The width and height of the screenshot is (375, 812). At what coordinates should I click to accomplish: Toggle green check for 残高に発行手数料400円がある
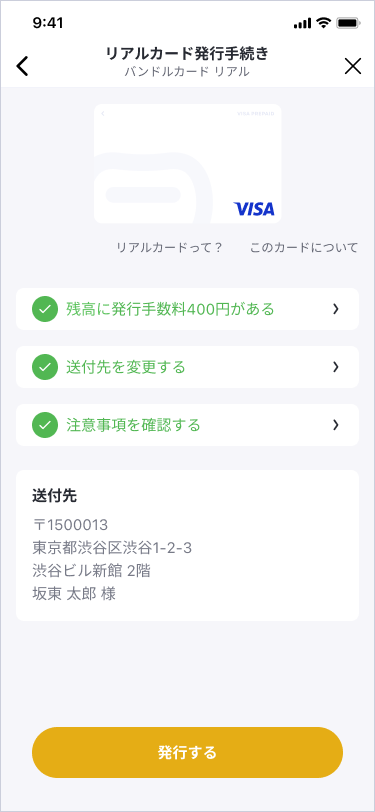click(45, 309)
